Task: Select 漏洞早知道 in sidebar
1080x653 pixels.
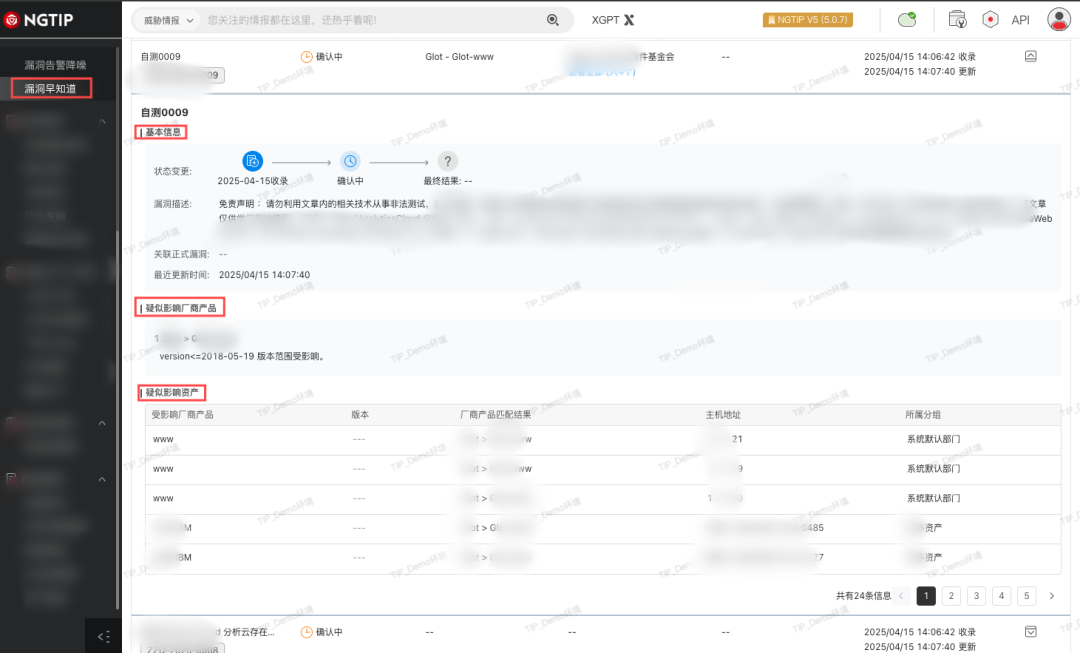Action: 51,88
